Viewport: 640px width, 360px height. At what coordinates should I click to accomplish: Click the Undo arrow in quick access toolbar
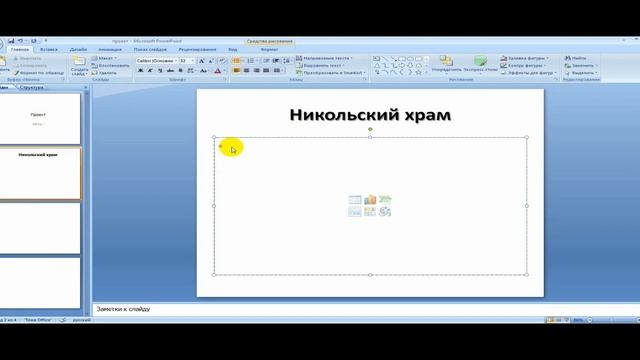20,41
